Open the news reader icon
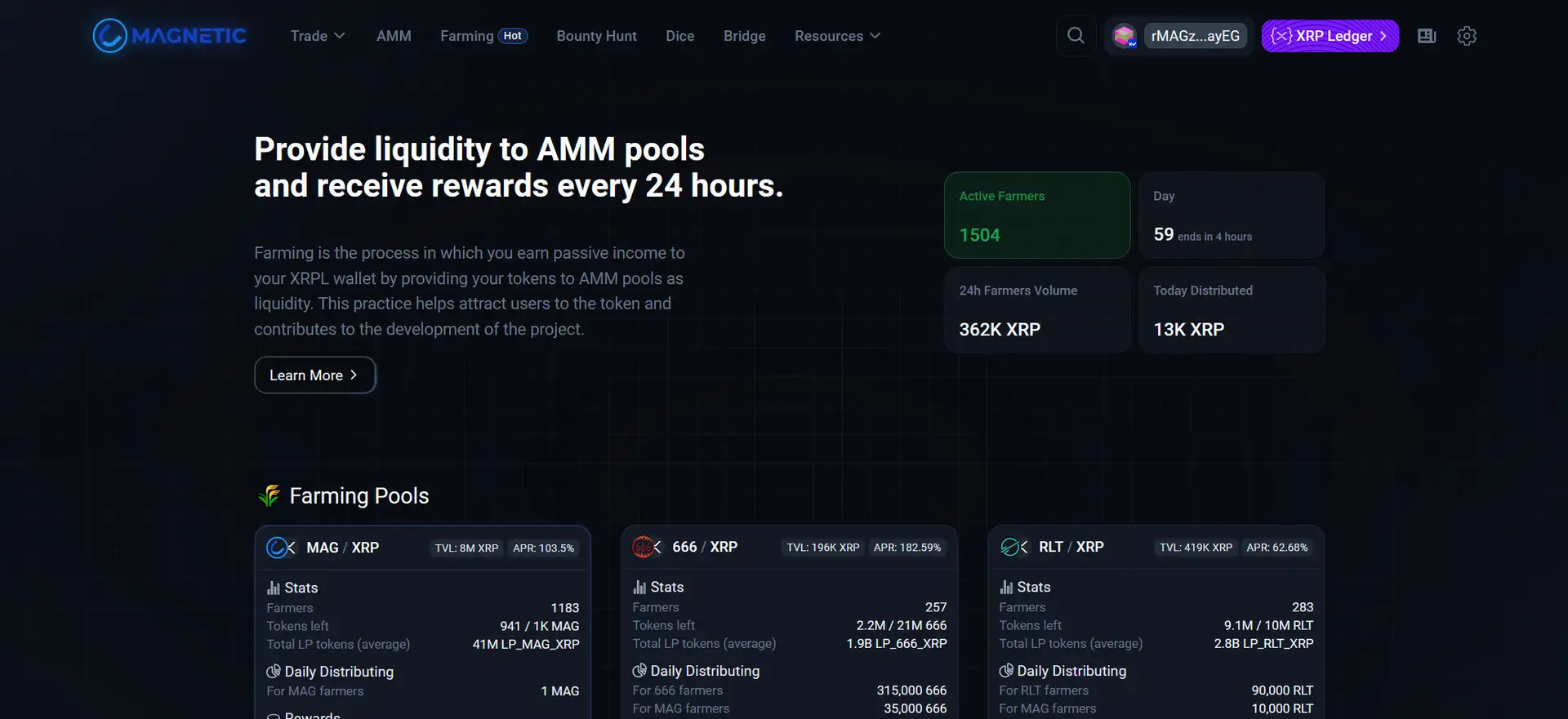Viewport: 1568px width, 719px height. point(1426,36)
